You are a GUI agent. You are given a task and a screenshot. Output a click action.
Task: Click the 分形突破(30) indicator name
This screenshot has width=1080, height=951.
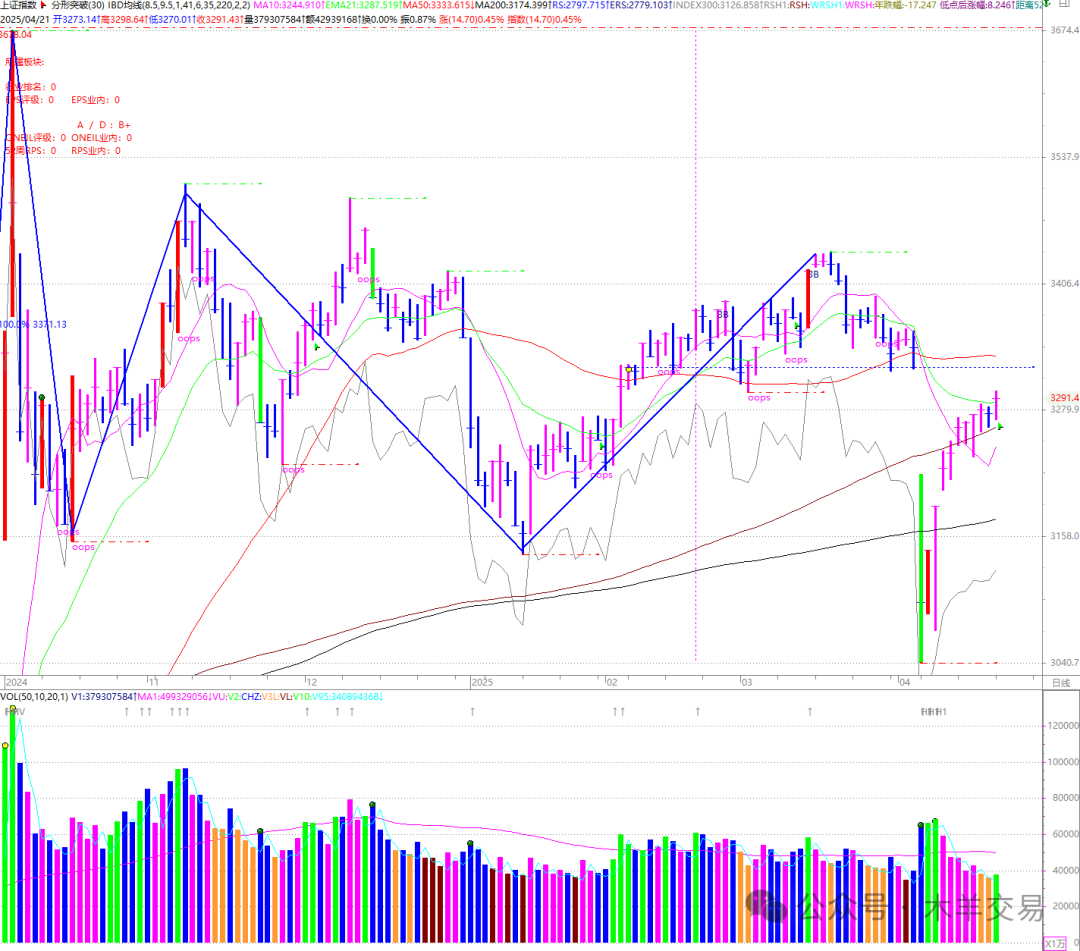click(x=78, y=6)
